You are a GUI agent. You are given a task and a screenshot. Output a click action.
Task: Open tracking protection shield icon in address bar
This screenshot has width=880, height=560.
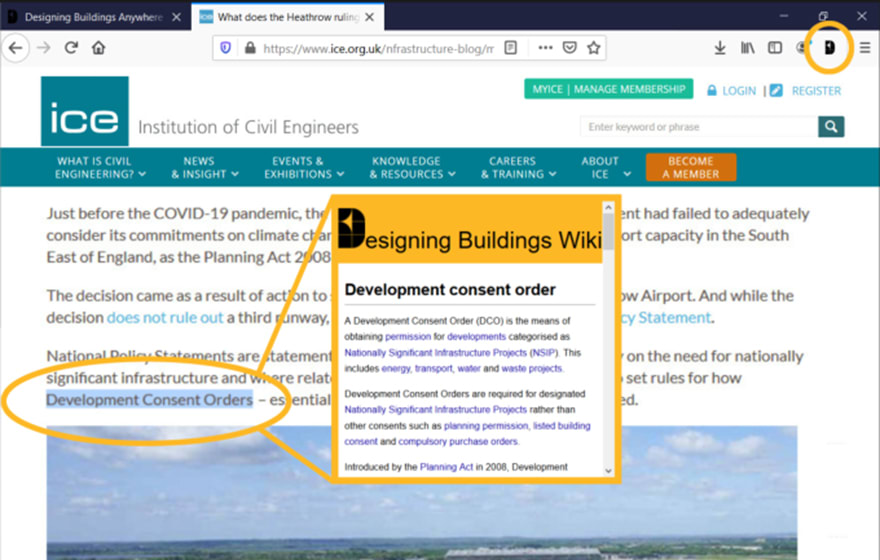coord(226,48)
